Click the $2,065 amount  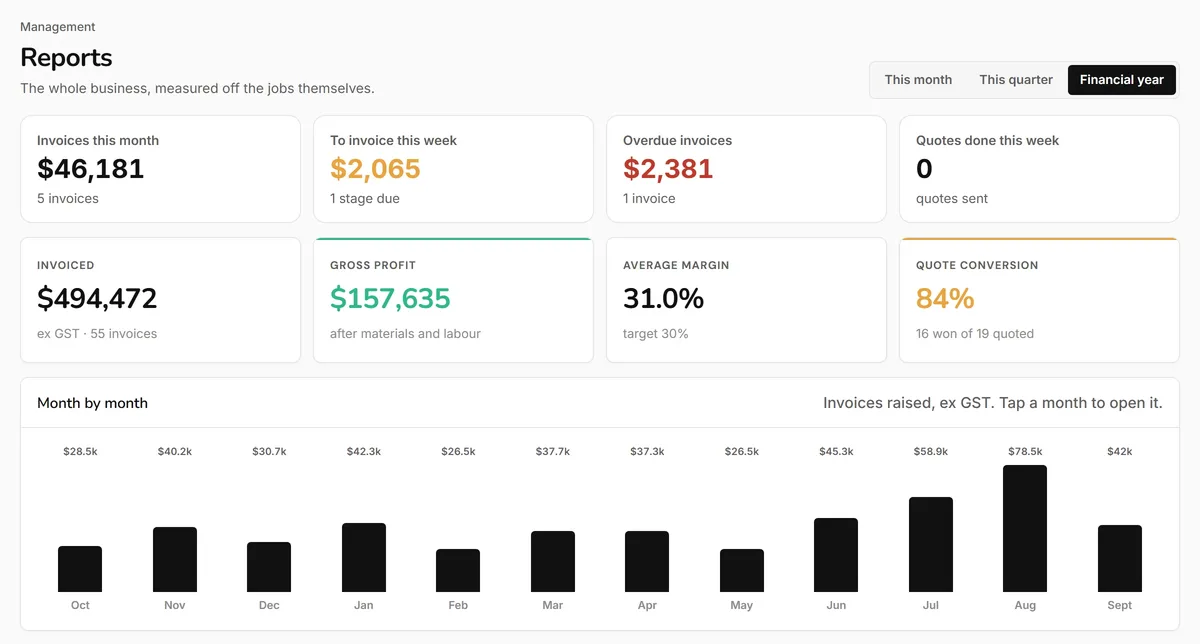coord(375,169)
